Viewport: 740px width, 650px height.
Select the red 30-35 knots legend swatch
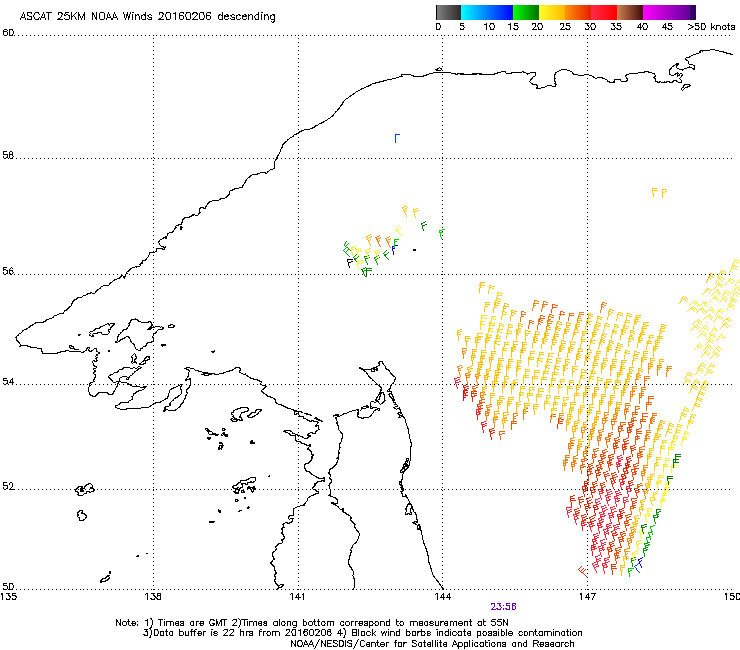(x=604, y=12)
